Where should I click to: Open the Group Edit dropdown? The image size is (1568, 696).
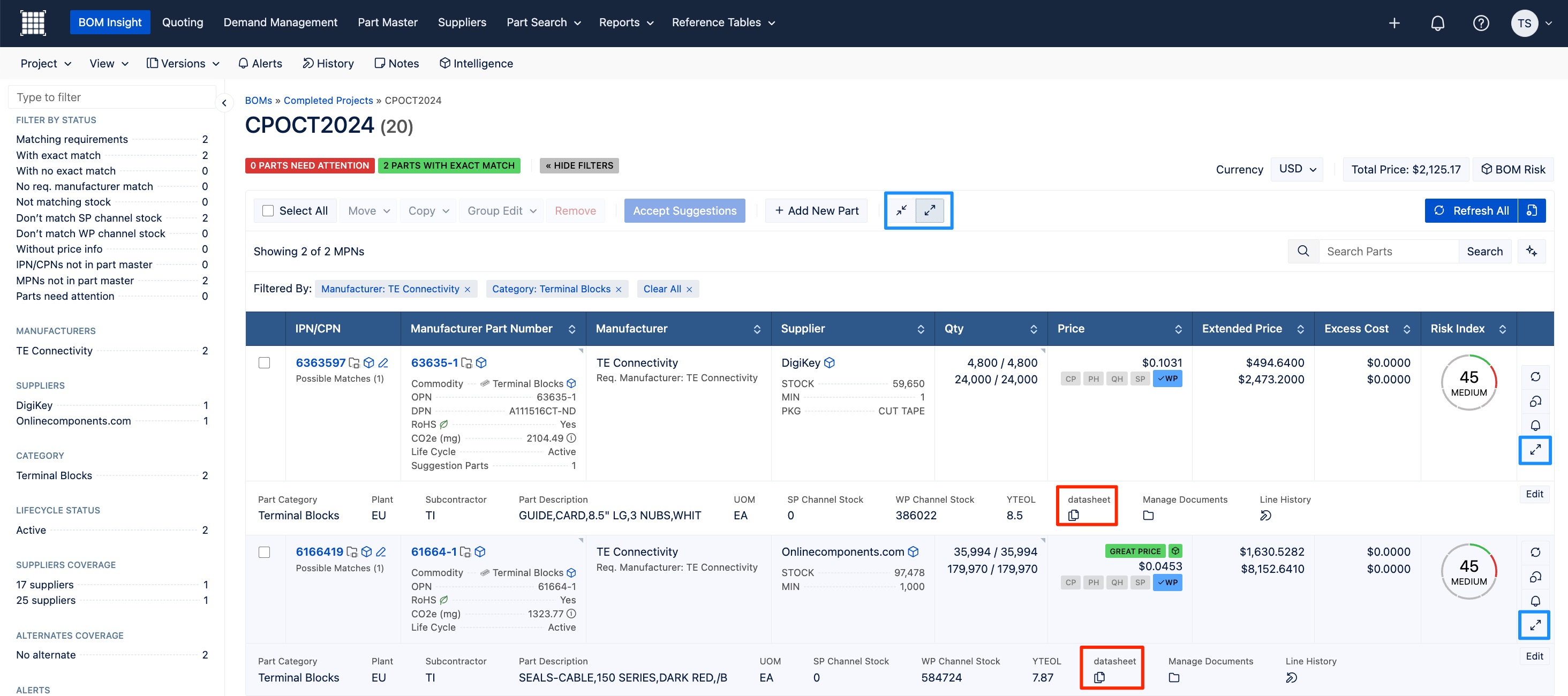(x=502, y=210)
